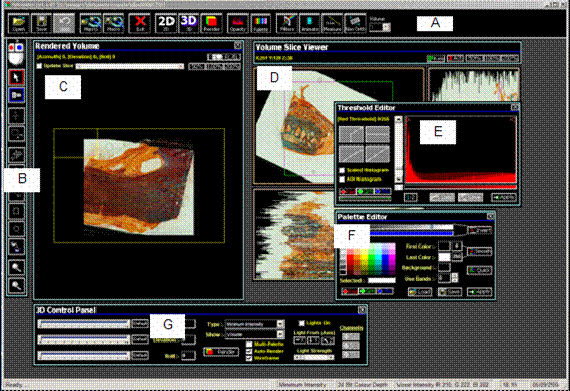Enable the Scaled Histogram checkbox
This screenshot has height=391, width=570.
pos(342,170)
